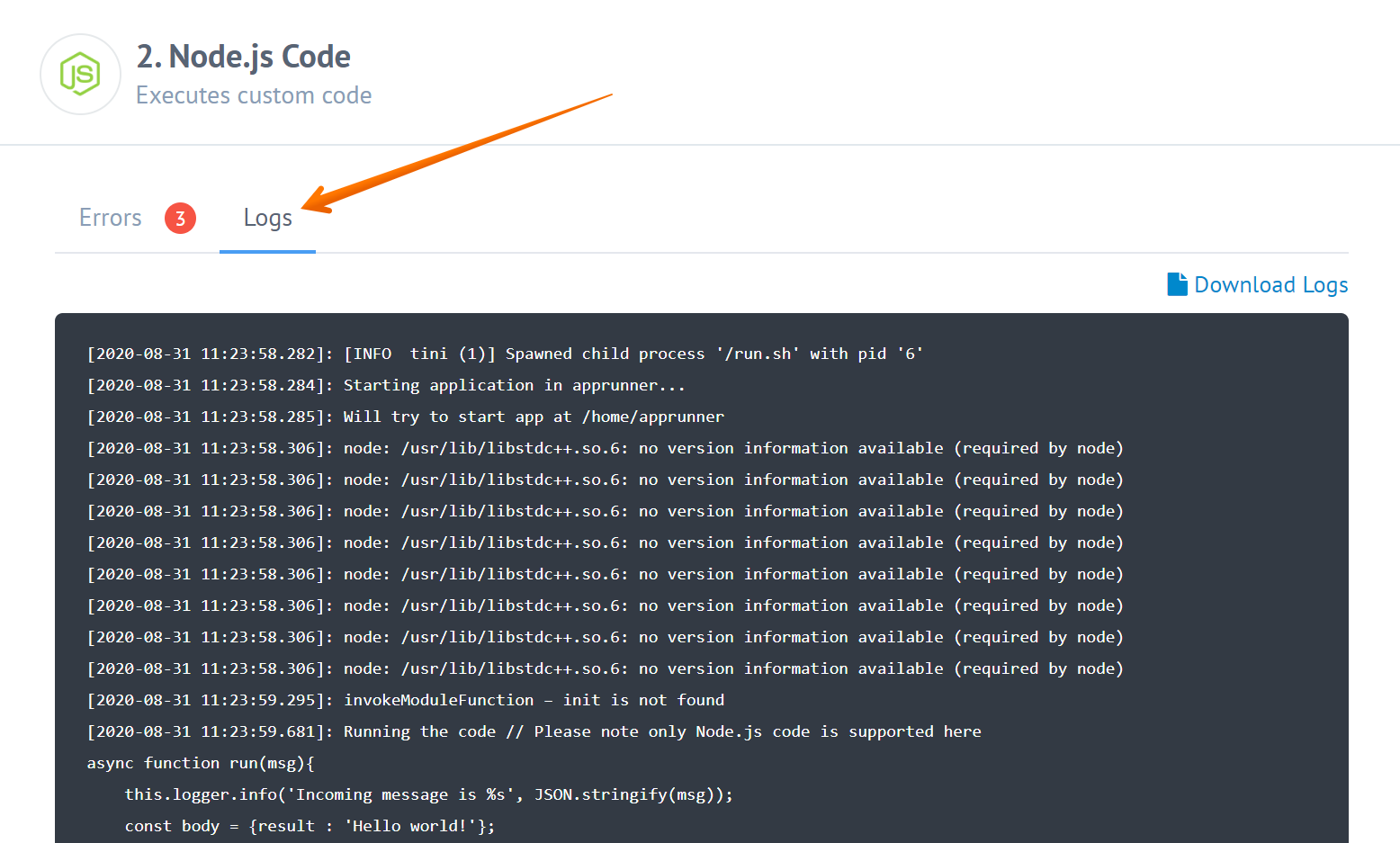
Task: Click the 'invokeModuleFunction – init is not found' line
Action: pos(405,700)
